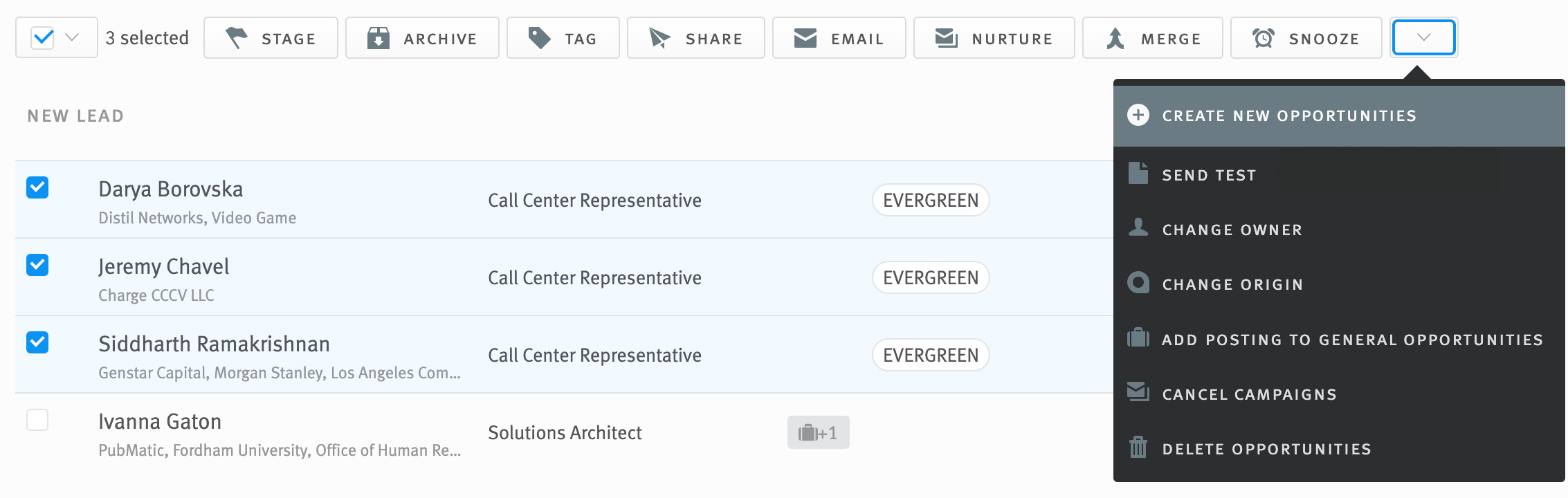Click the Share cursor icon
This screenshot has width=1568, height=498.
(x=659, y=37)
